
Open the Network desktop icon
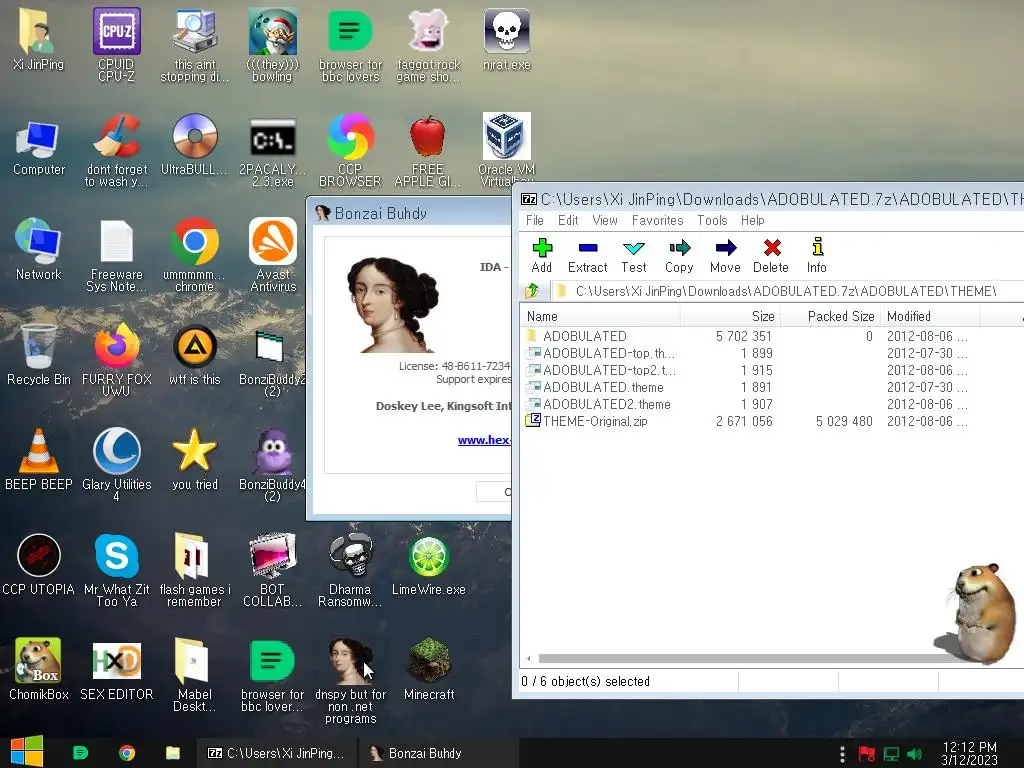click(x=39, y=250)
